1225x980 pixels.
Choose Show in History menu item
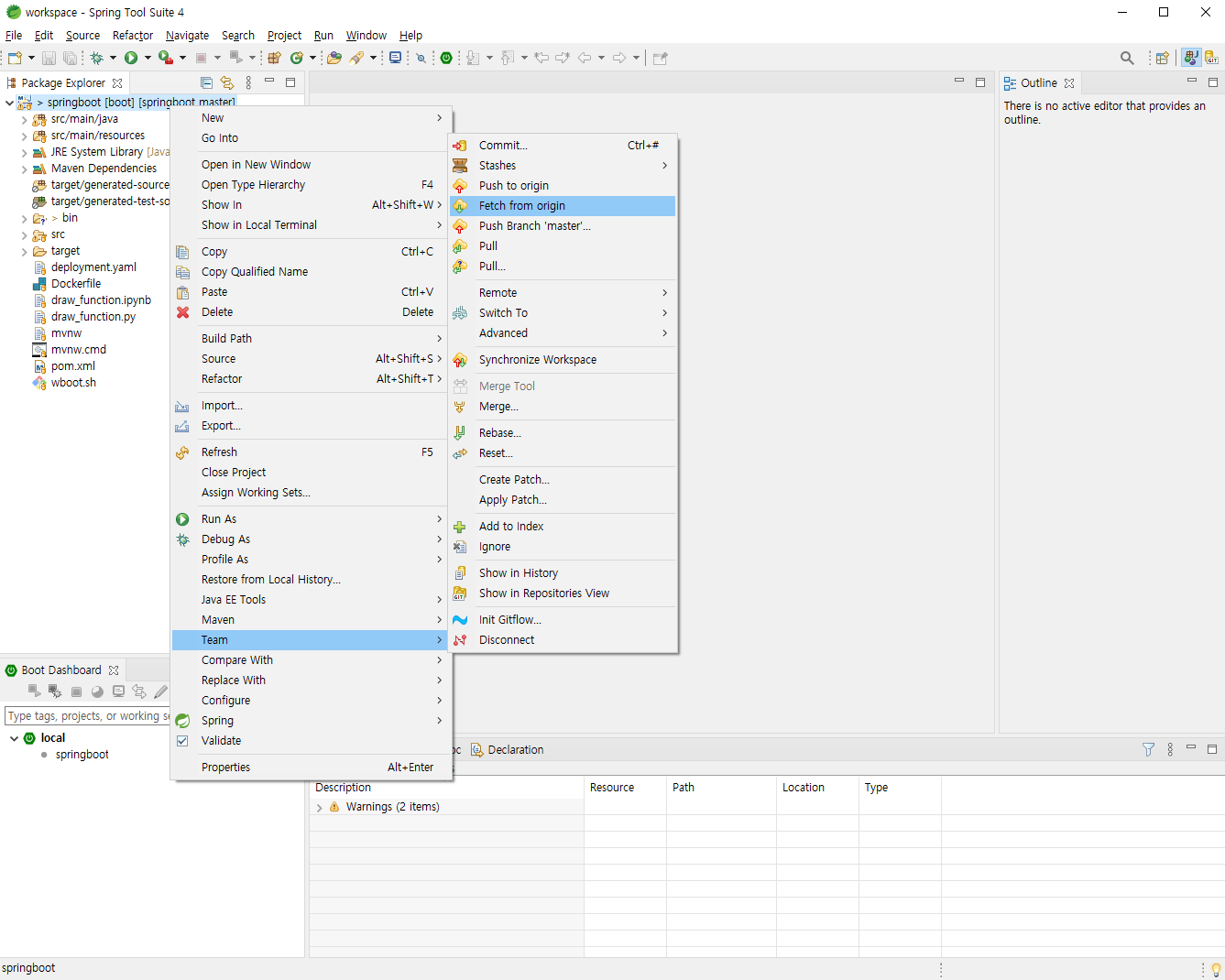[x=563, y=573]
